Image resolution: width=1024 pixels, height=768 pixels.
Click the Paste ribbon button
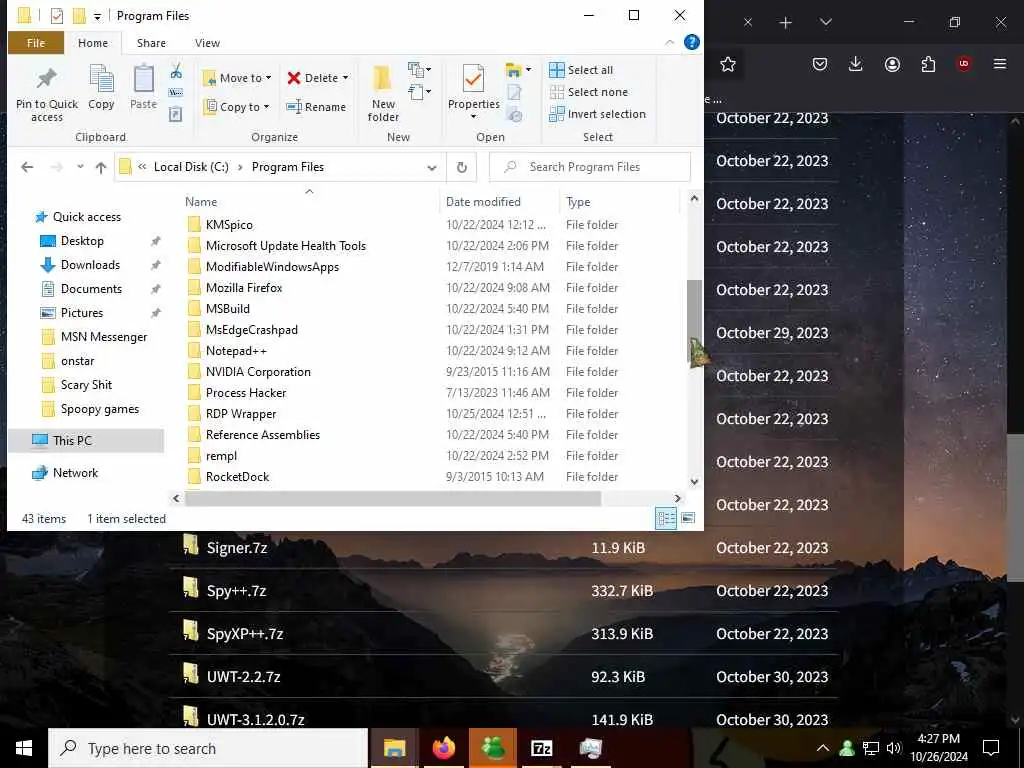(144, 88)
